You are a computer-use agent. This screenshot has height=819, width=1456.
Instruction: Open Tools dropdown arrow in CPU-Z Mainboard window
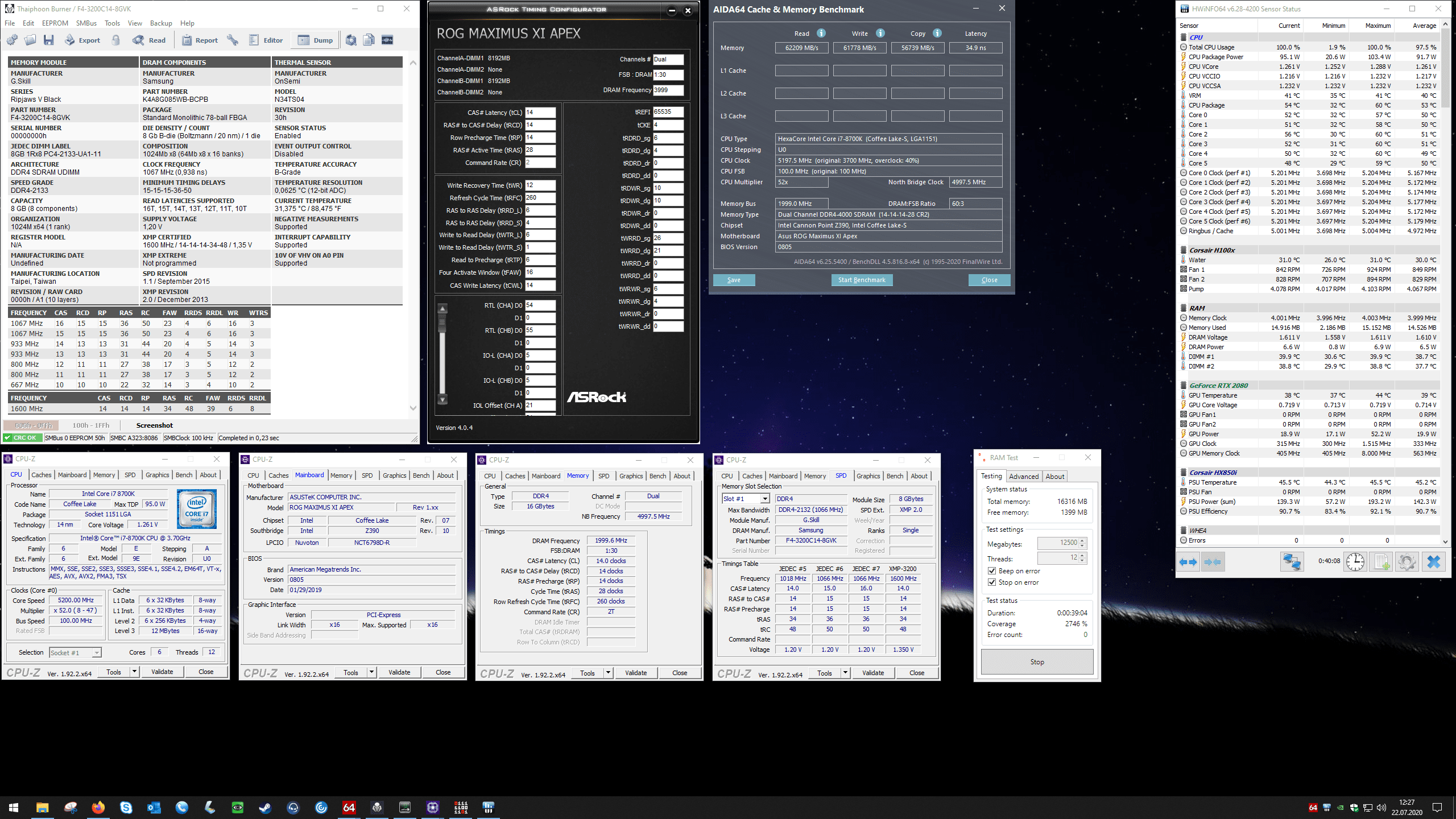371,672
